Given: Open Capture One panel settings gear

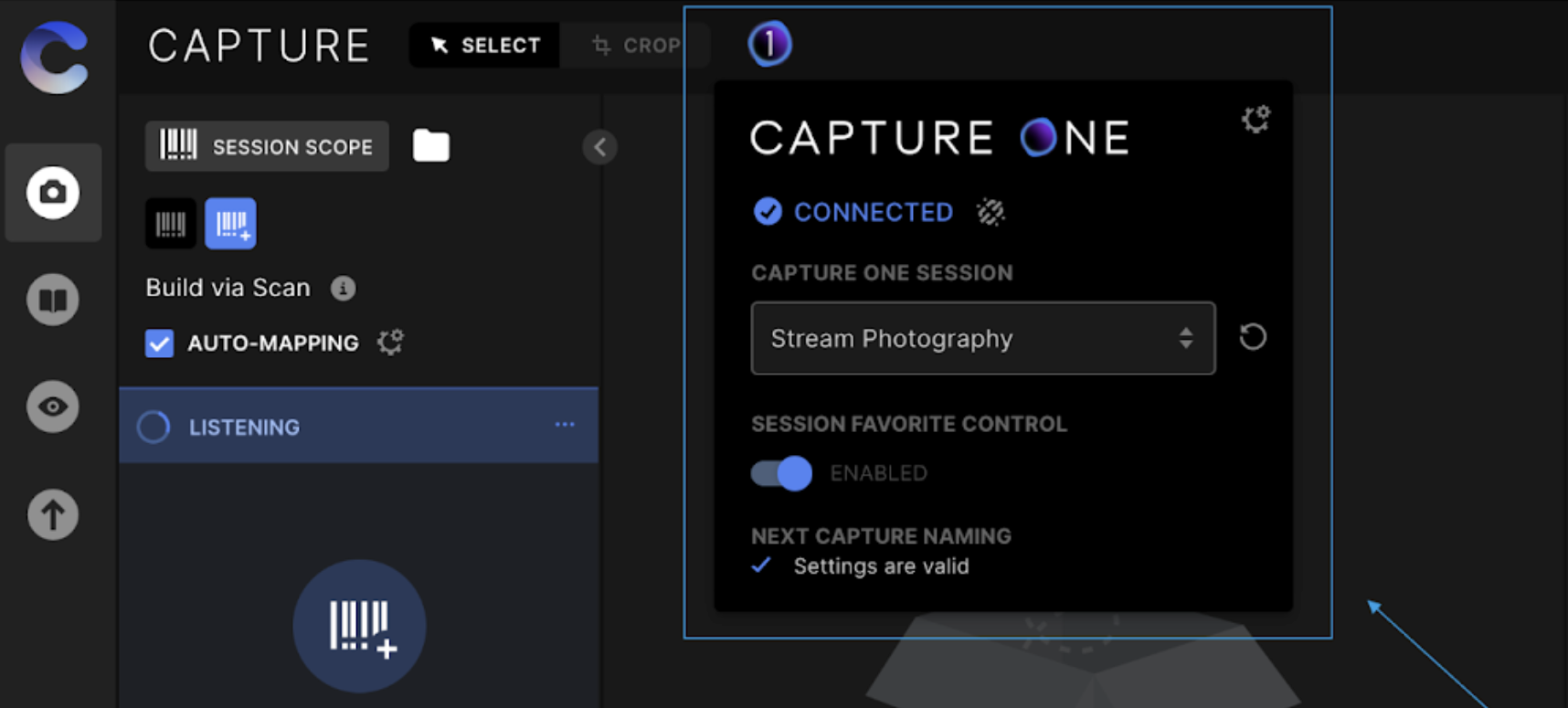Looking at the screenshot, I should click(1255, 119).
